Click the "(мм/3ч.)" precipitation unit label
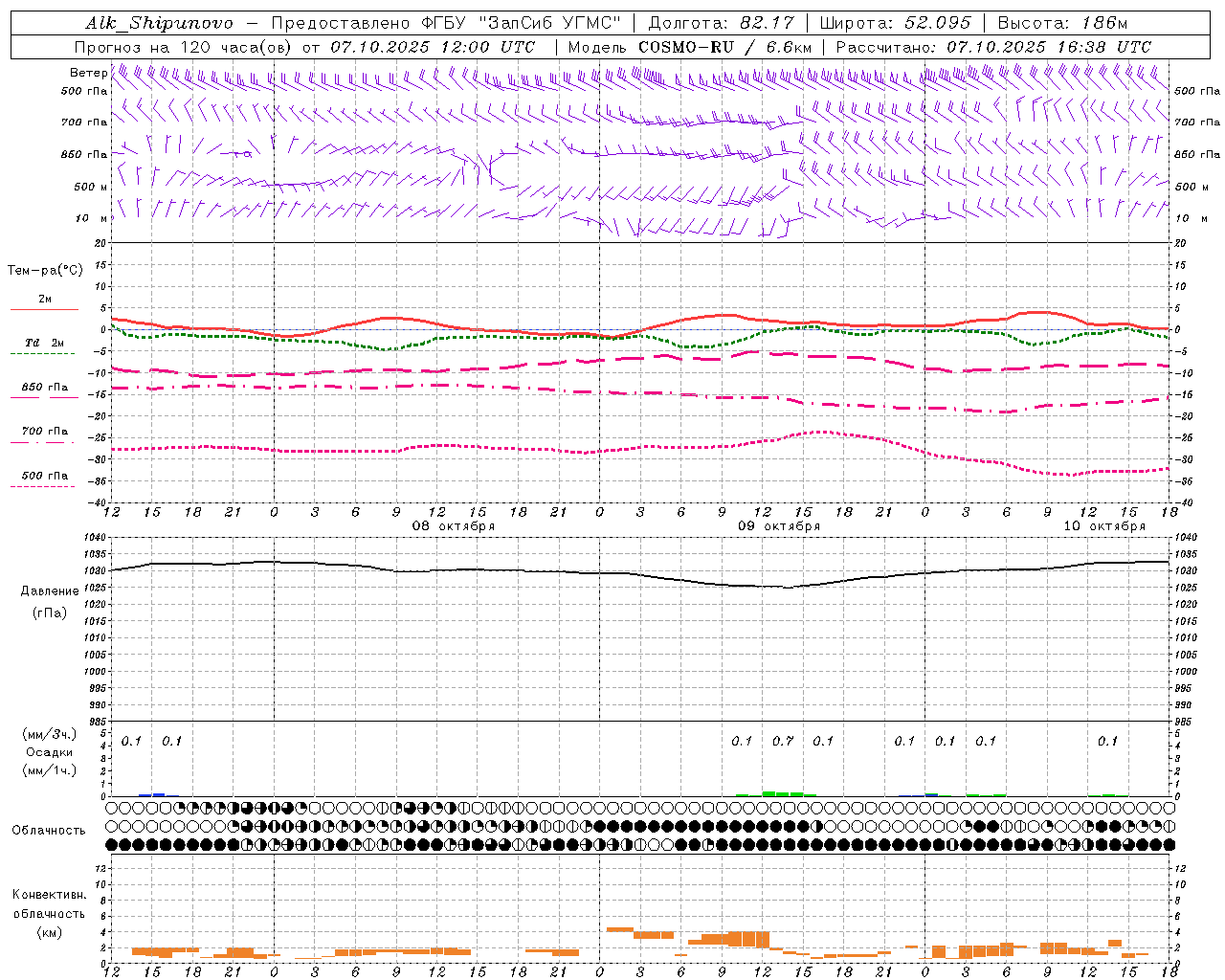This screenshot has width=1225, height=980. [48, 734]
